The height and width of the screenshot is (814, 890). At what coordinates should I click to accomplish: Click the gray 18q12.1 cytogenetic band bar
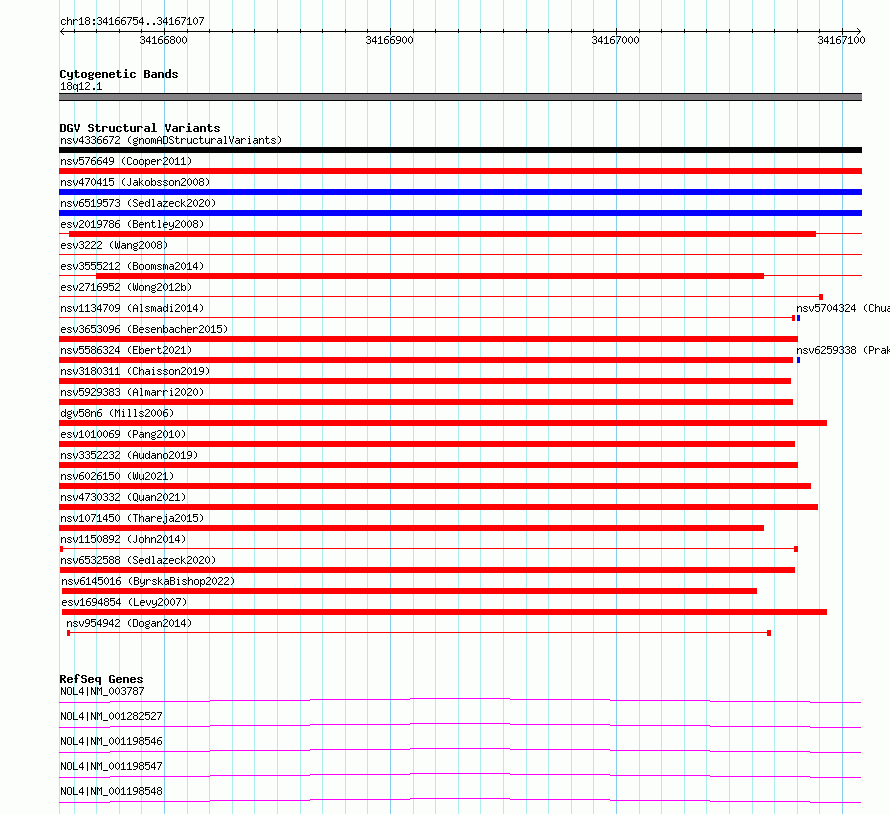pyautogui.click(x=460, y=97)
